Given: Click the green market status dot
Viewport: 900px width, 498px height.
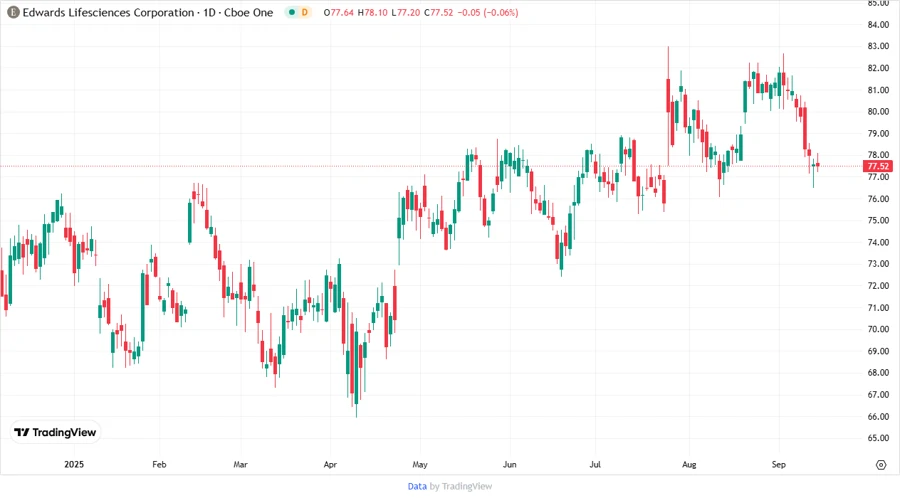Looking at the screenshot, I should tap(292, 12).
